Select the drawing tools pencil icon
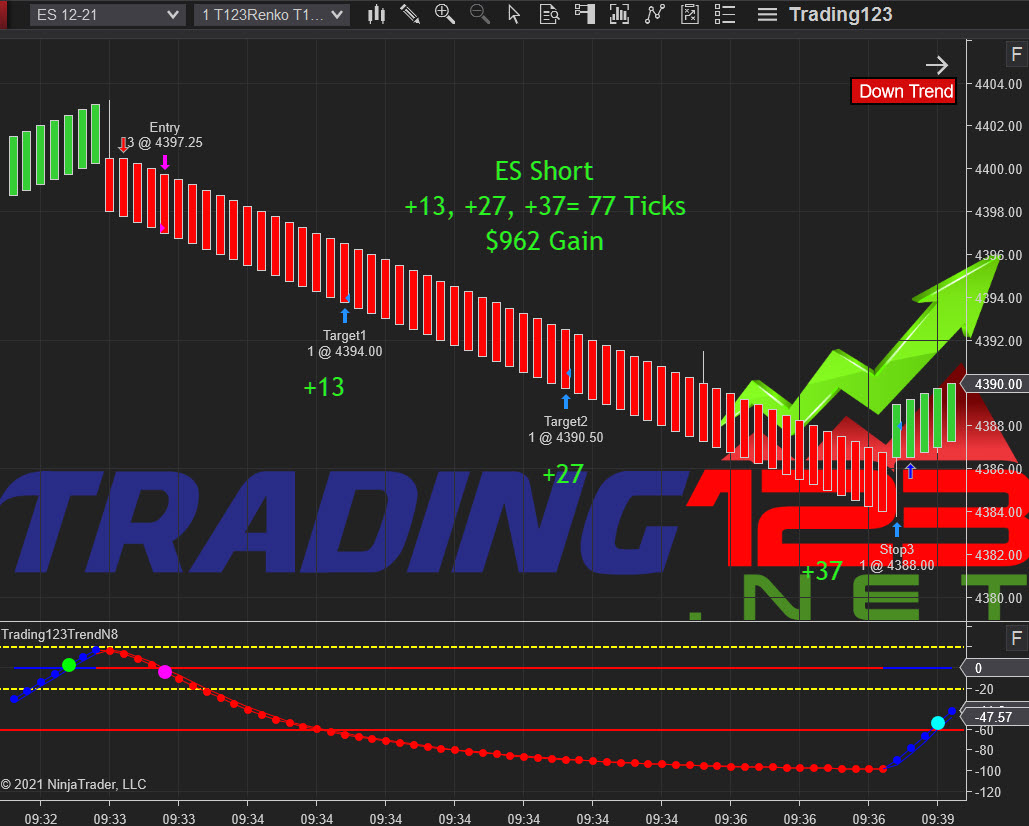Screen dimensions: 1029x826 [410, 14]
